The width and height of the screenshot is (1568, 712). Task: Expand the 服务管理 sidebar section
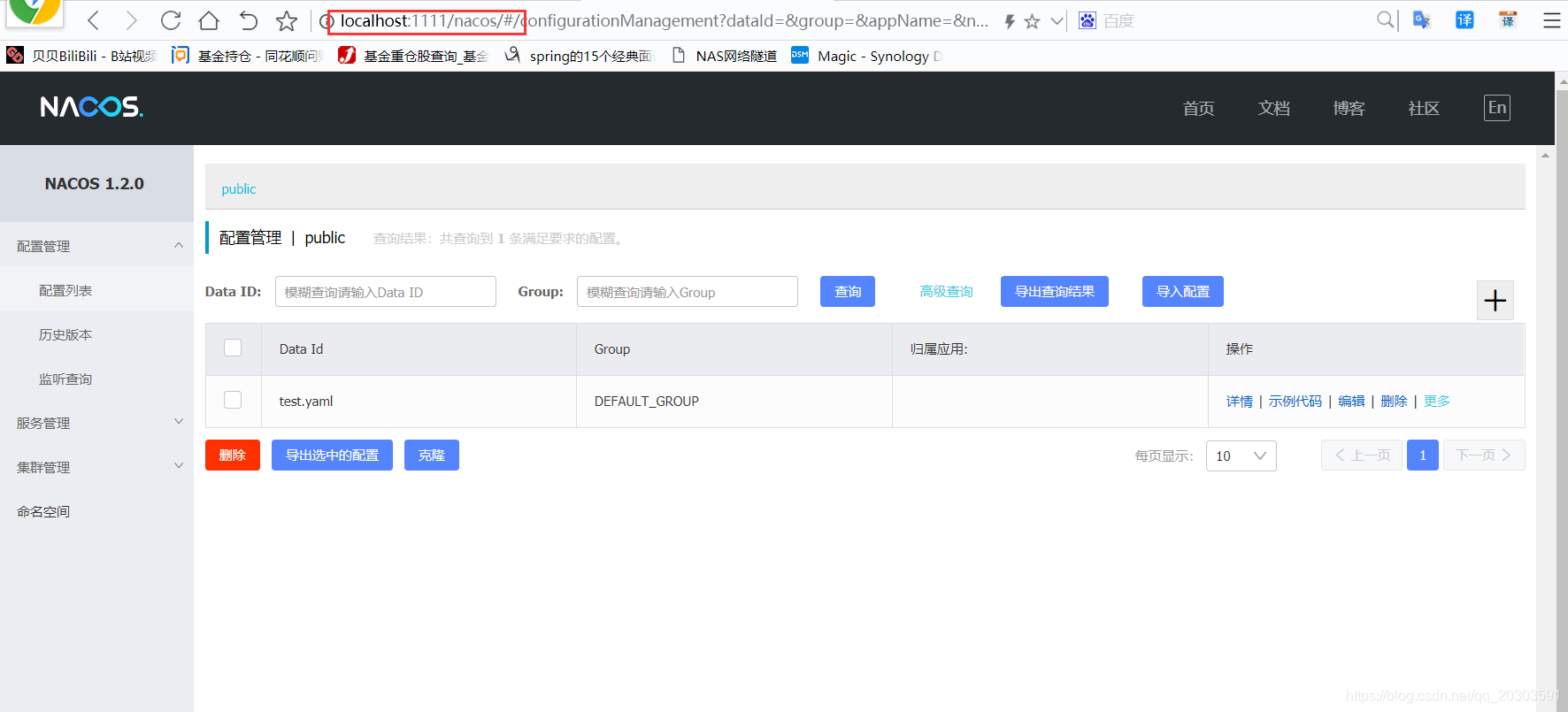pos(96,423)
